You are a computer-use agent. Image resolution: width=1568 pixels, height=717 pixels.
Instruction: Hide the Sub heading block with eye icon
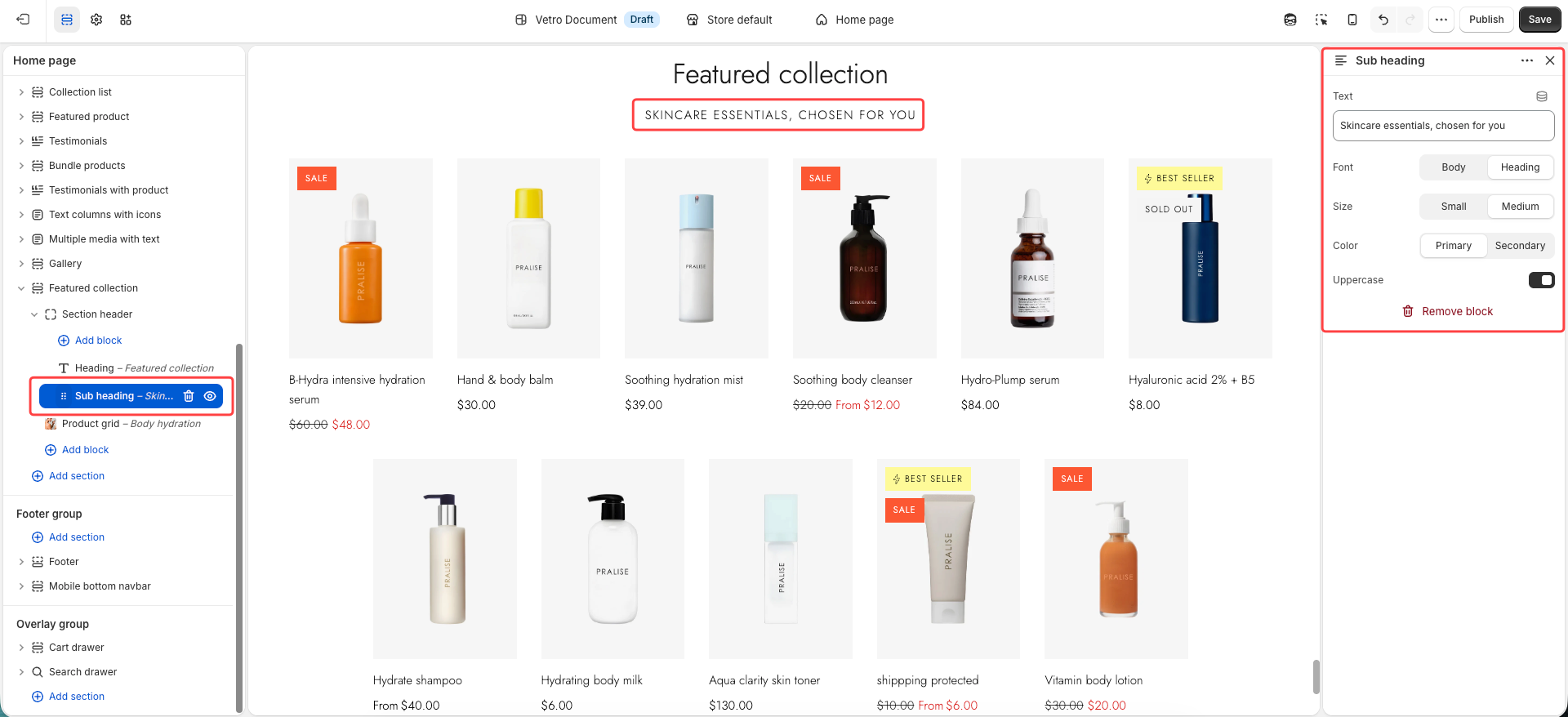click(x=210, y=396)
